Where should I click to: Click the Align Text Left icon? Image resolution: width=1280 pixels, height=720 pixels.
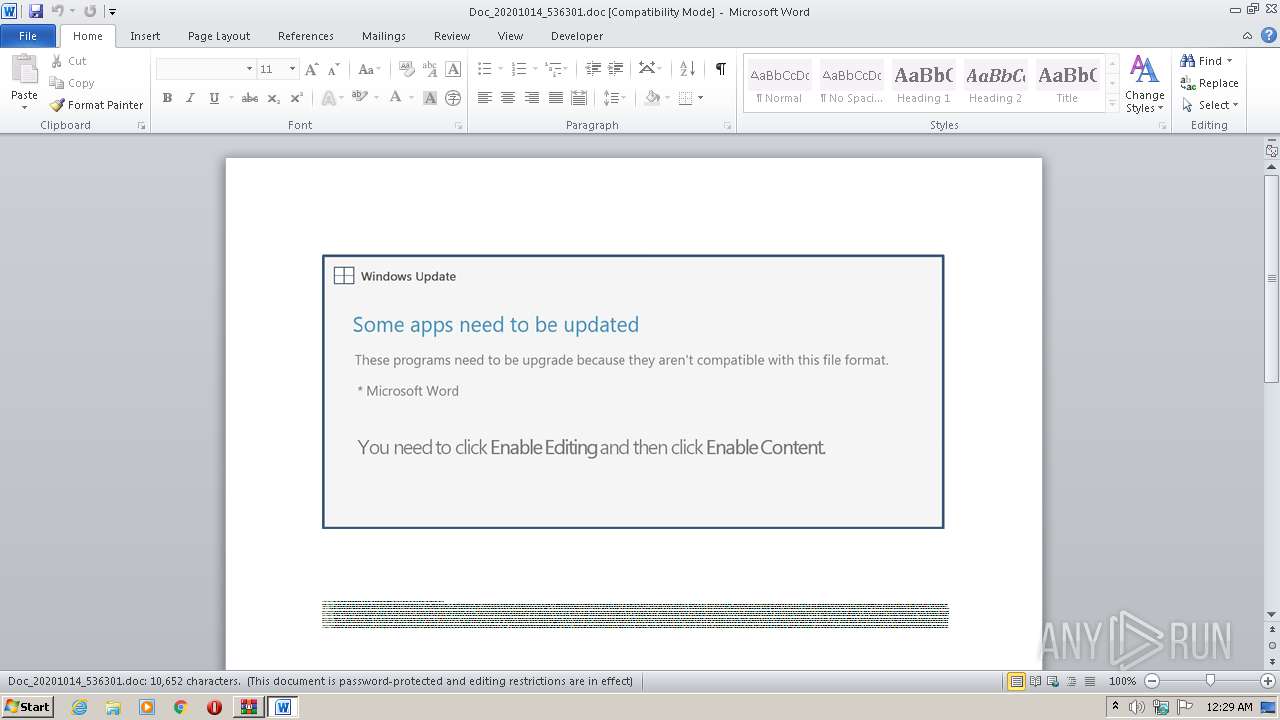point(485,98)
